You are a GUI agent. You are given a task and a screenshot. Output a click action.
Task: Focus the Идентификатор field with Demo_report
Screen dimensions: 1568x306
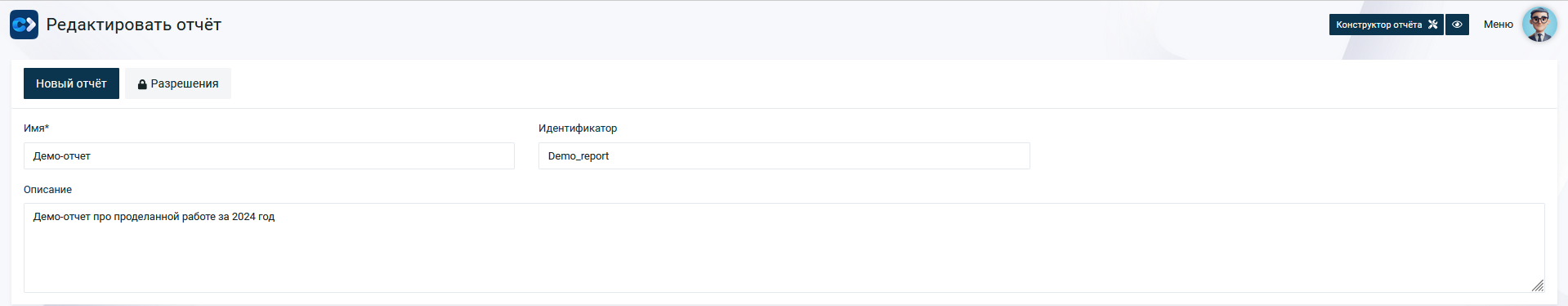784,156
